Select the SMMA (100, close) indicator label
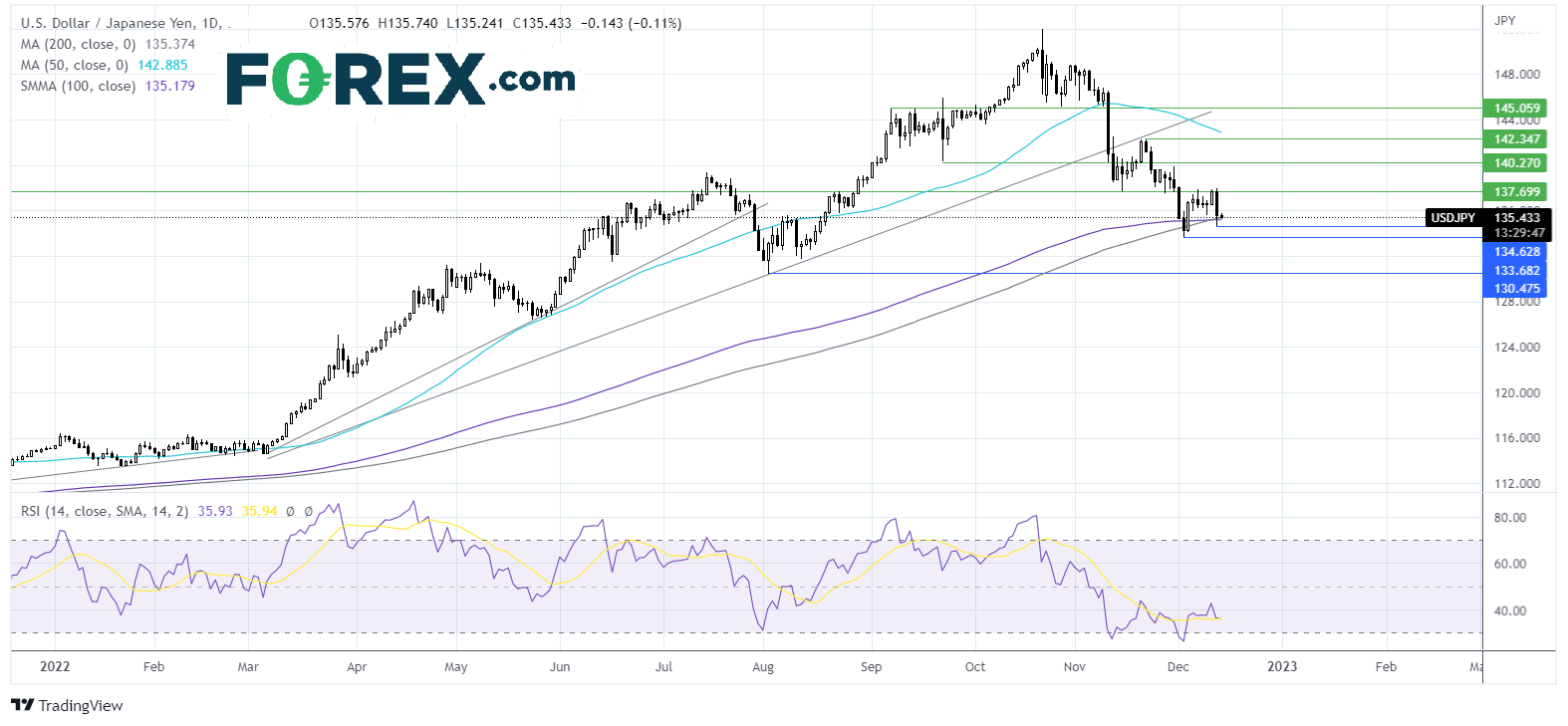1568x726 pixels. pyautogui.click(x=78, y=86)
